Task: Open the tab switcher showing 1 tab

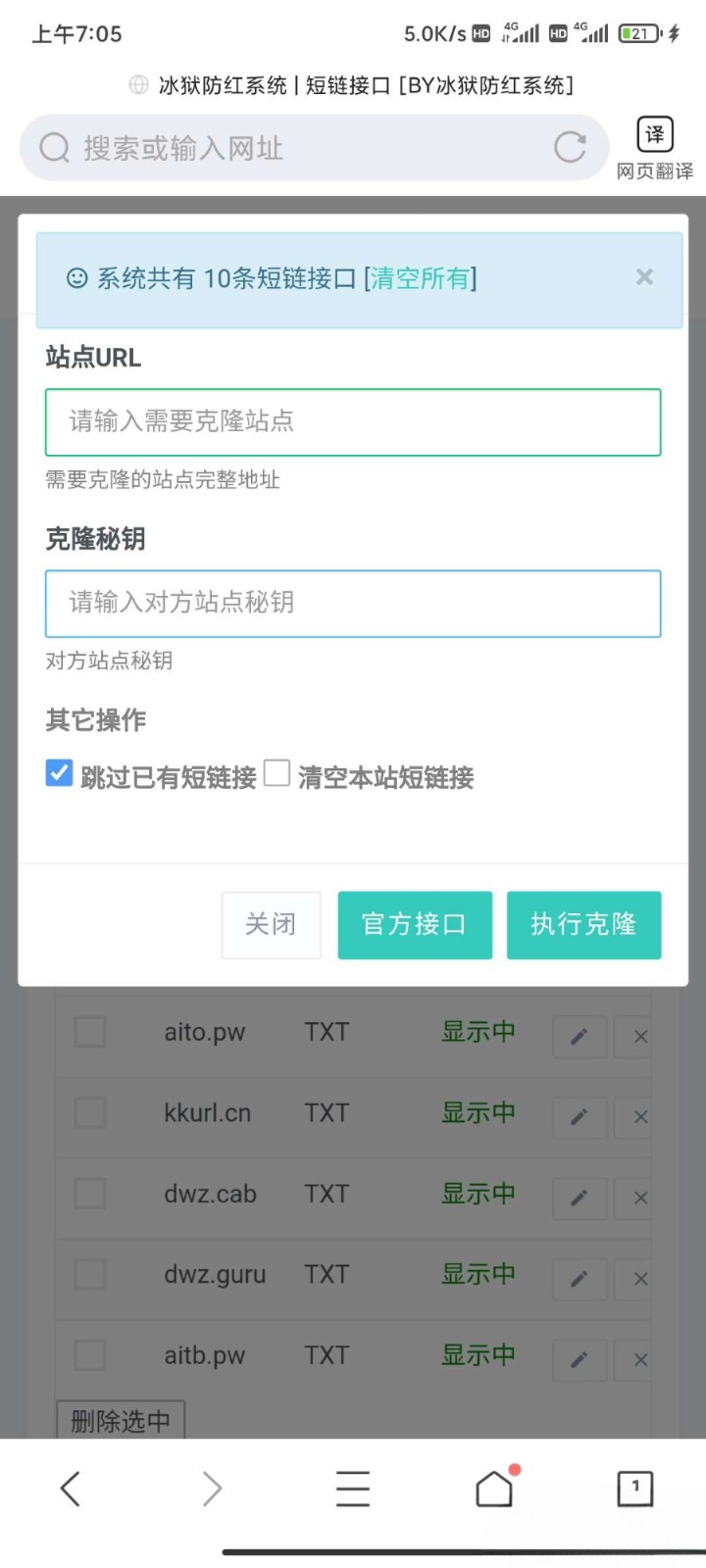Action: click(x=634, y=1488)
